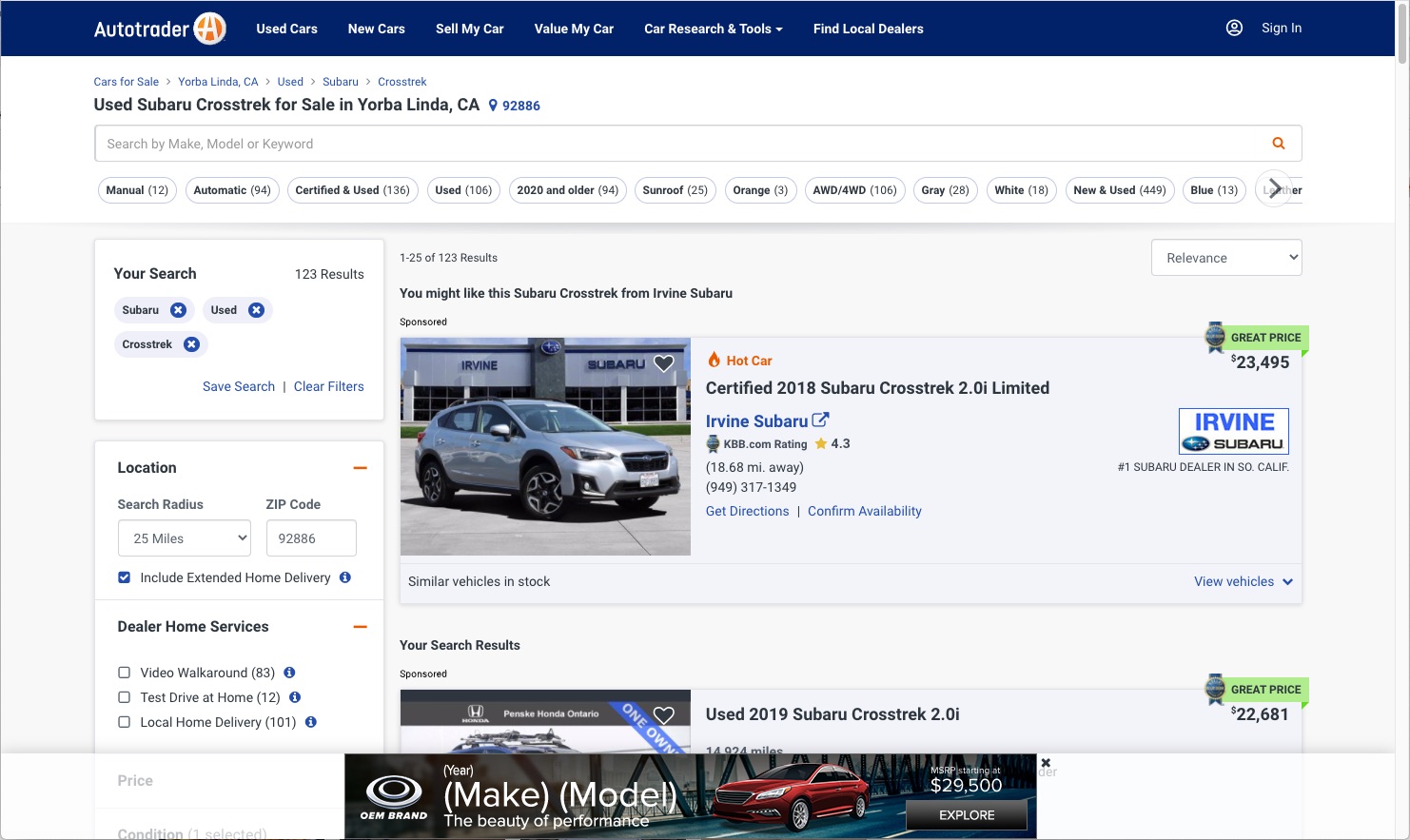The image size is (1410, 840).
Task: Select the Gray (28) color chip
Action: click(x=945, y=190)
